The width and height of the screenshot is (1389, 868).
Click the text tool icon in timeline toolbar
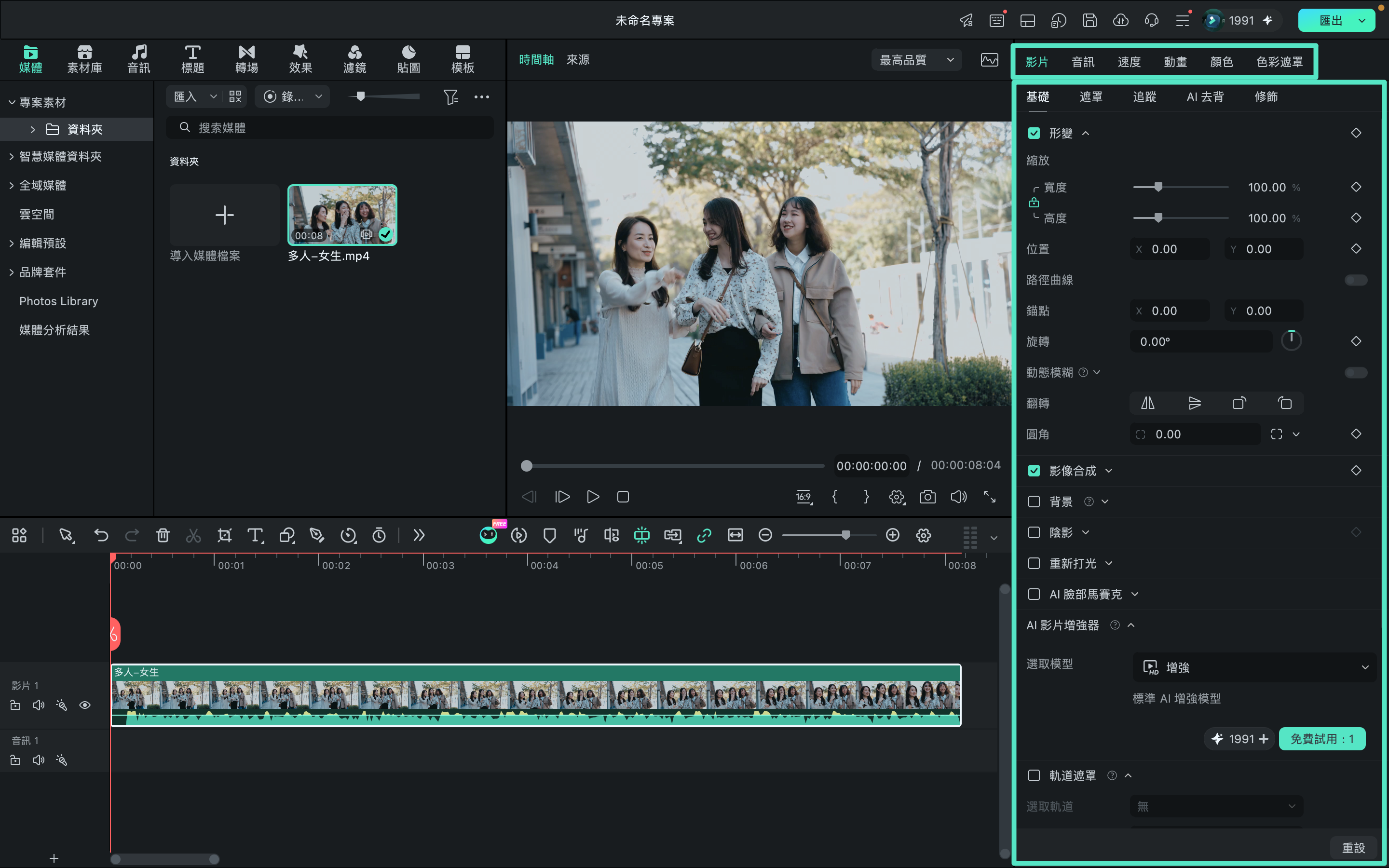[x=256, y=536]
